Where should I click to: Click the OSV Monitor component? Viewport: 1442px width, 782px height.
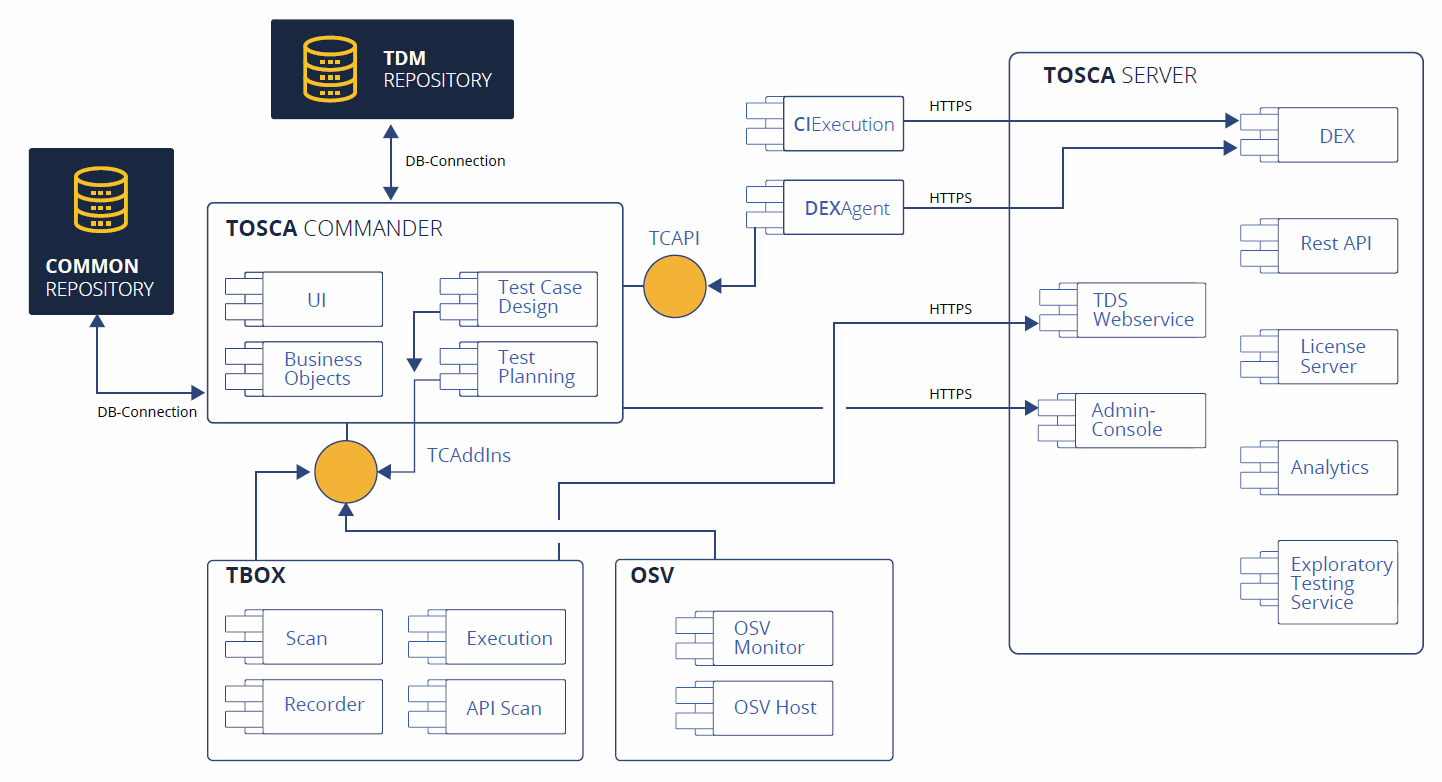click(x=754, y=638)
